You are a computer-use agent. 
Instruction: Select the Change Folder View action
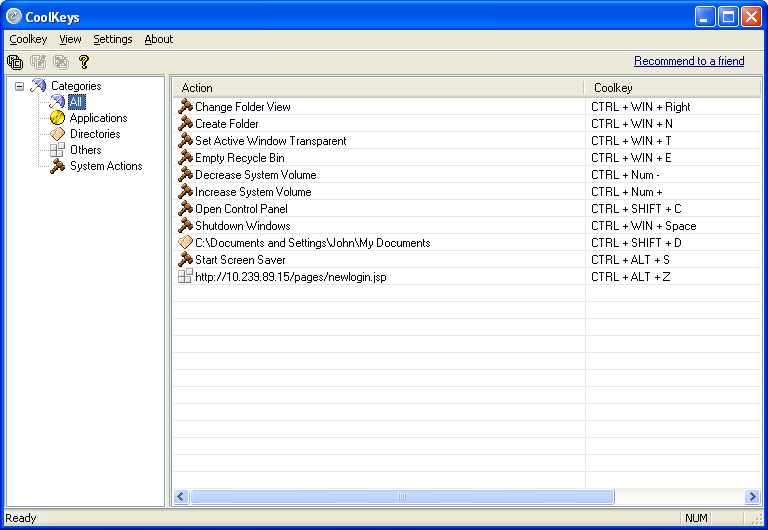[243, 107]
